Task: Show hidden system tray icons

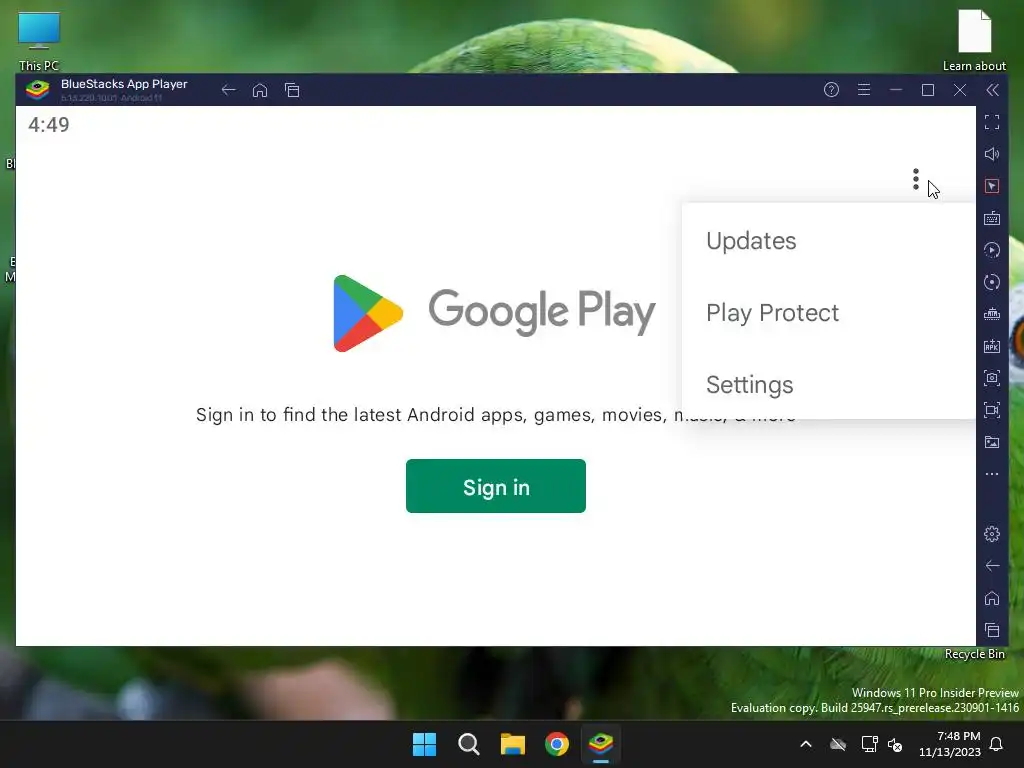Action: point(806,744)
